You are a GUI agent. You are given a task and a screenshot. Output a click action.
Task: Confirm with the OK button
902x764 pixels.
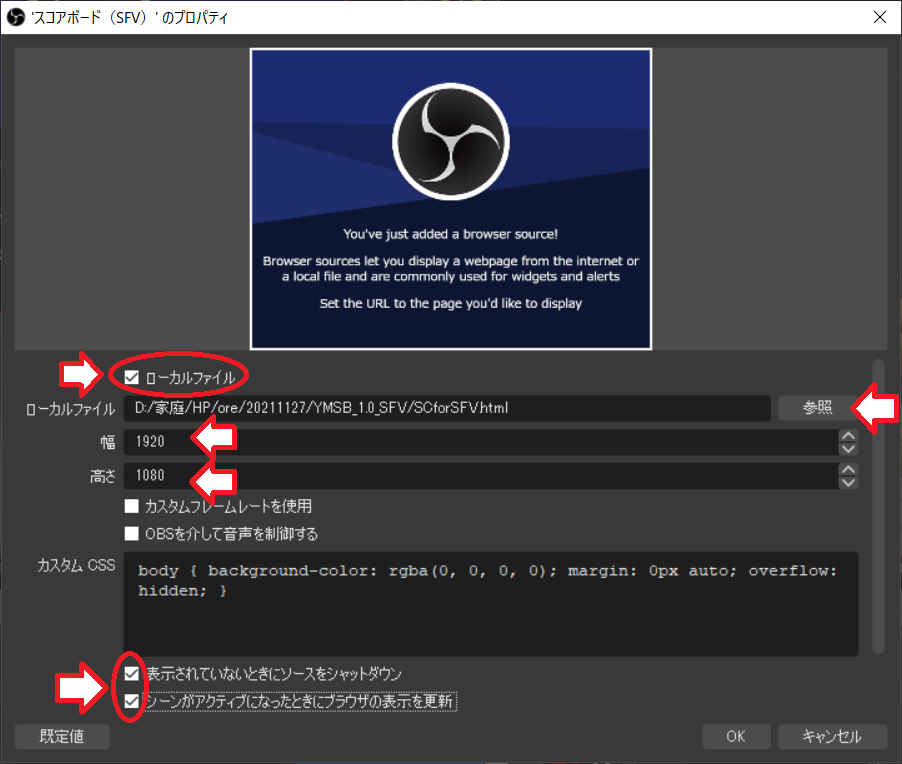[x=736, y=736]
